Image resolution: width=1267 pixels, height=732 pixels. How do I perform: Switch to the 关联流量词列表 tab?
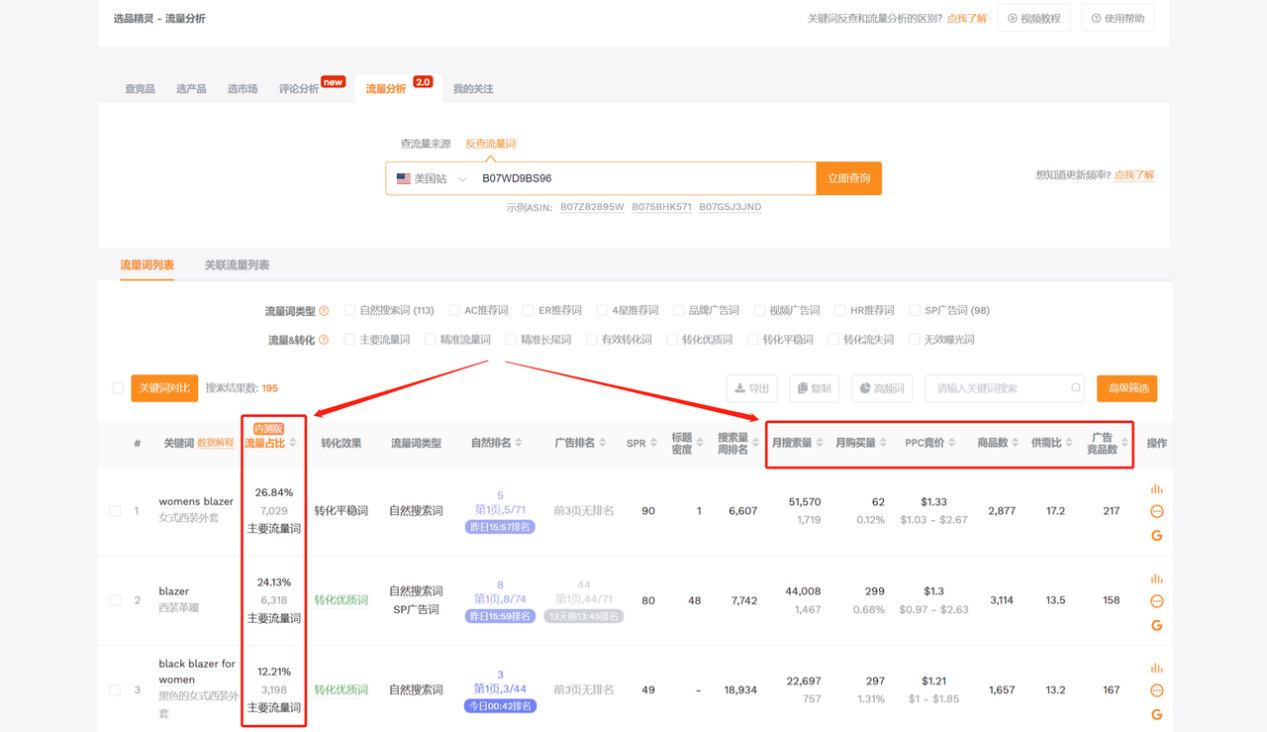237,265
